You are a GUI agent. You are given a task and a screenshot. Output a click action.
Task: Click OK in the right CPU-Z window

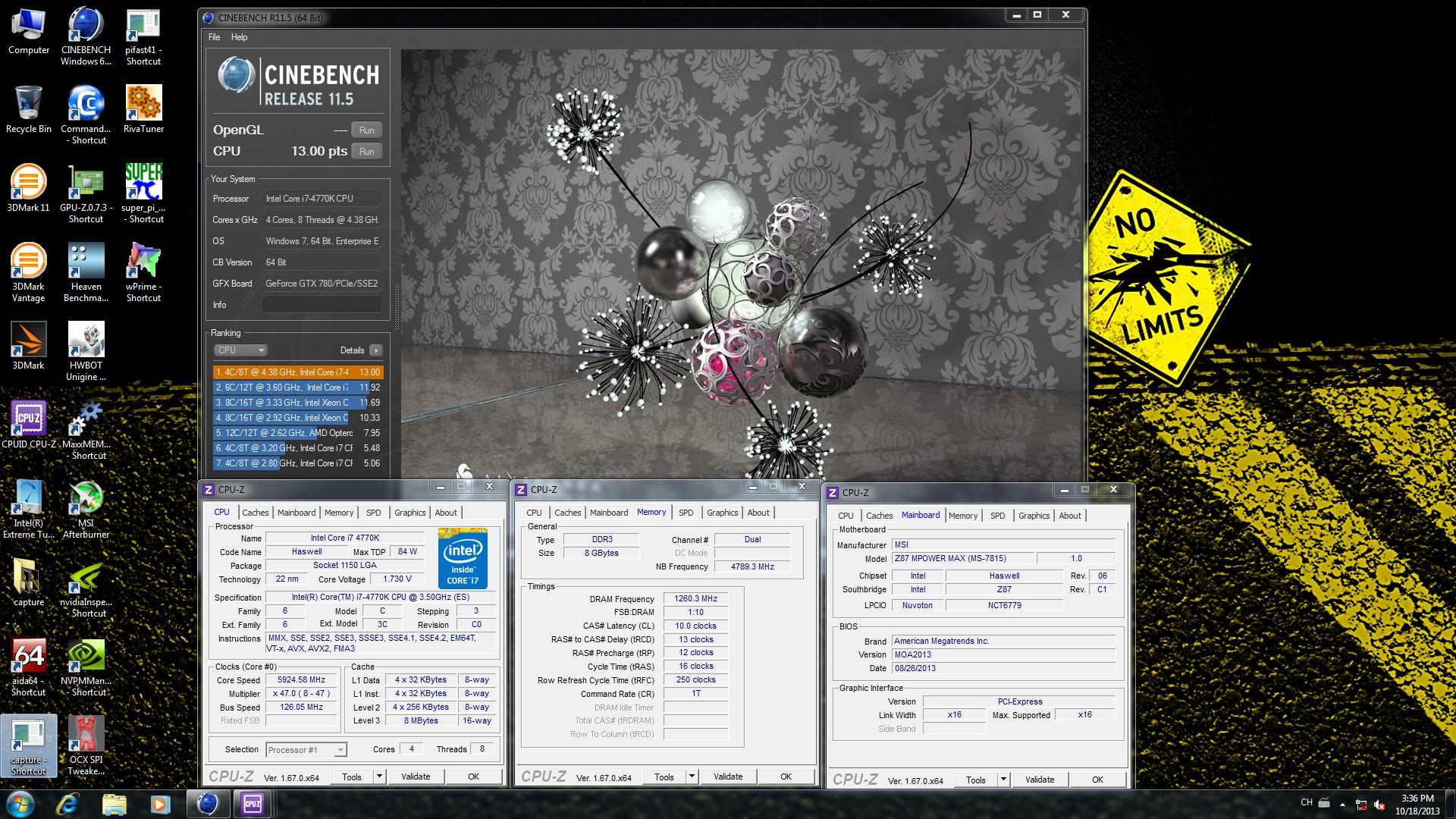1097,780
